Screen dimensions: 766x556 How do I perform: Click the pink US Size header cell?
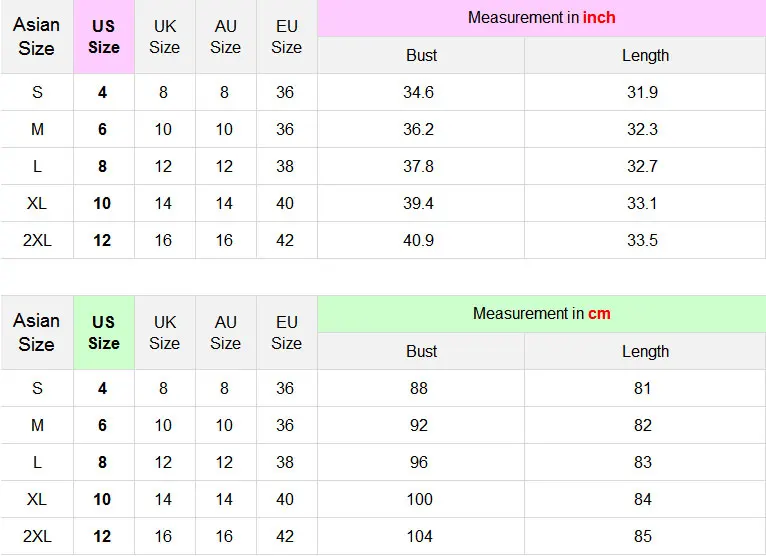coord(104,37)
